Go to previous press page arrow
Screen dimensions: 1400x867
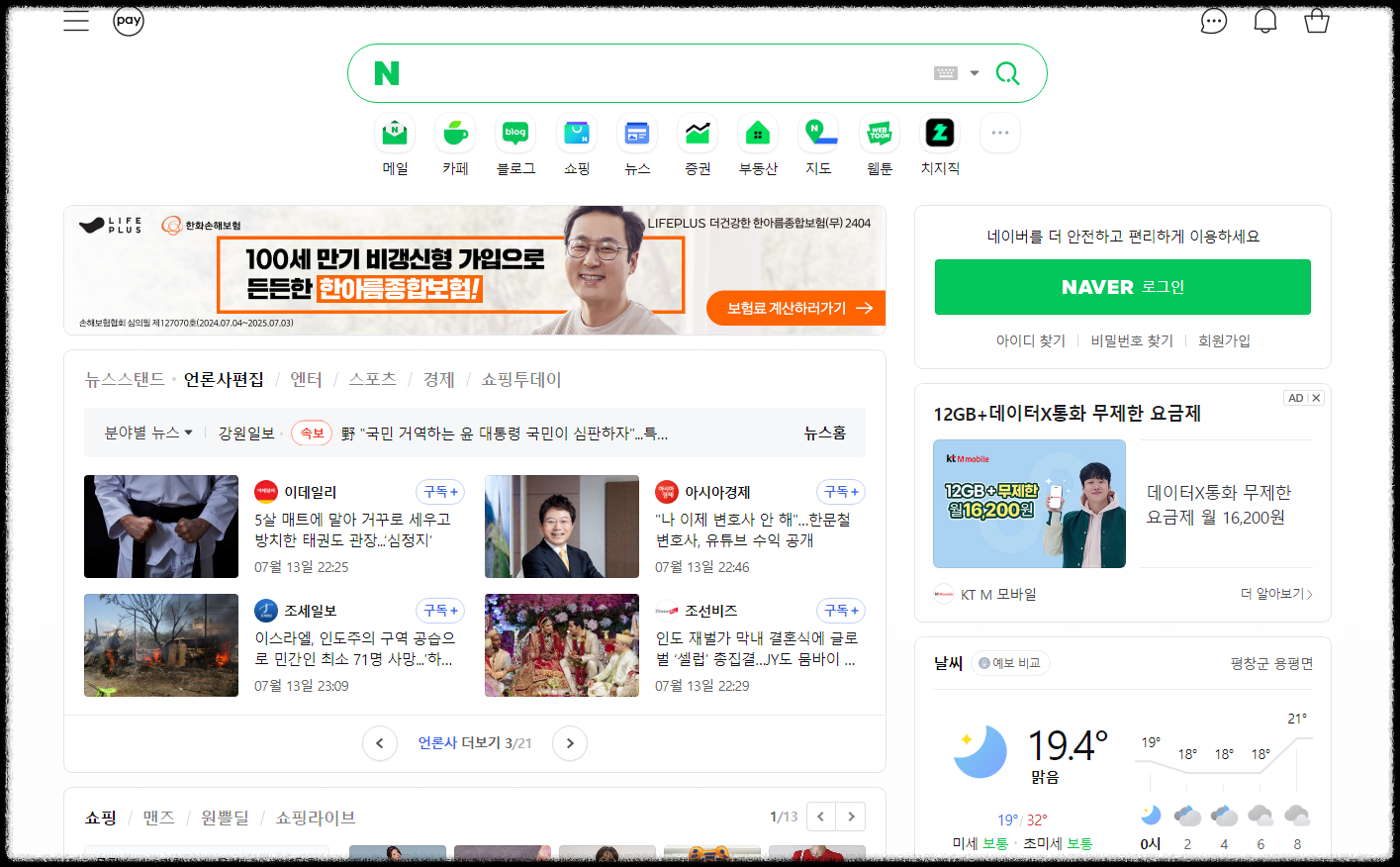380,743
